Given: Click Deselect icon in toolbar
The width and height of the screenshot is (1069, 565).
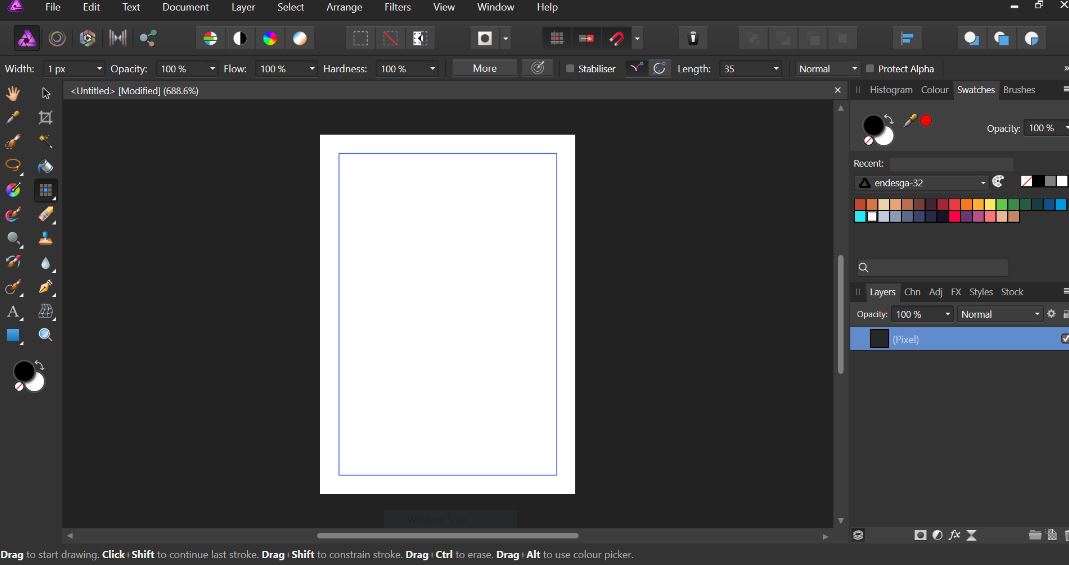Looking at the screenshot, I should (390, 38).
